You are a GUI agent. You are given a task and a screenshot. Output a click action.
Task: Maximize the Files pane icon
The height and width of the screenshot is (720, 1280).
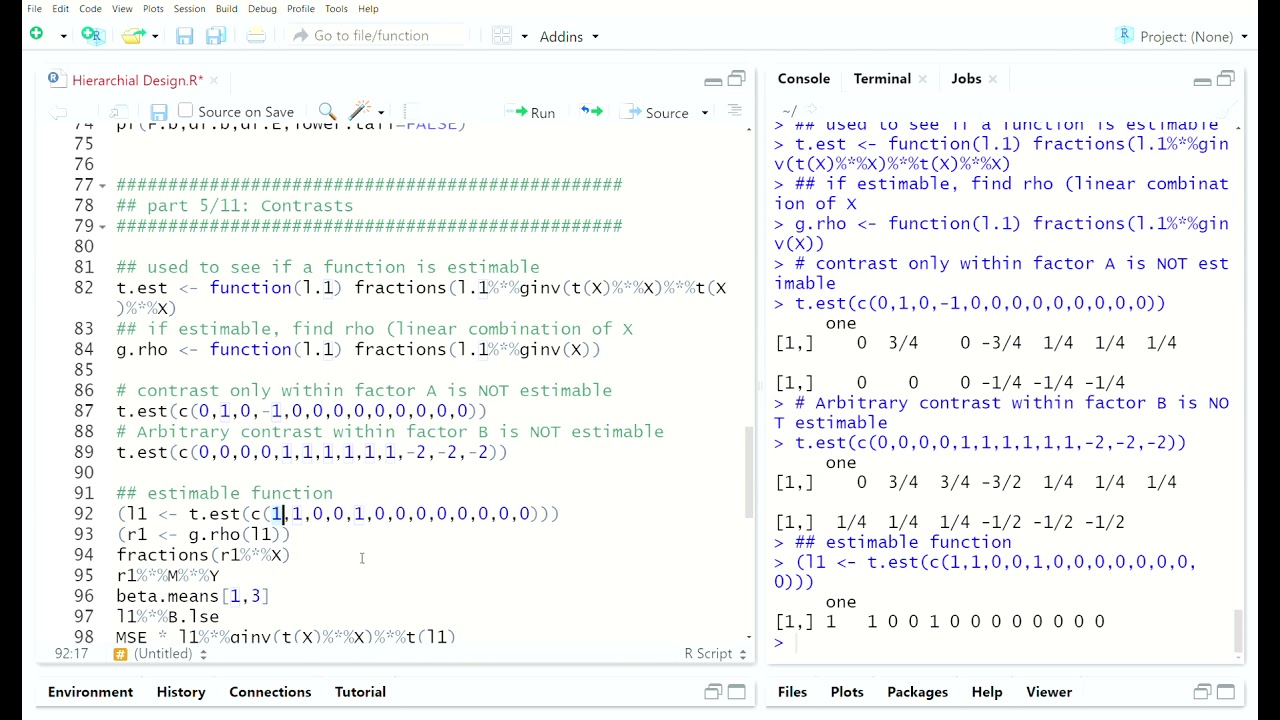coord(1226,692)
